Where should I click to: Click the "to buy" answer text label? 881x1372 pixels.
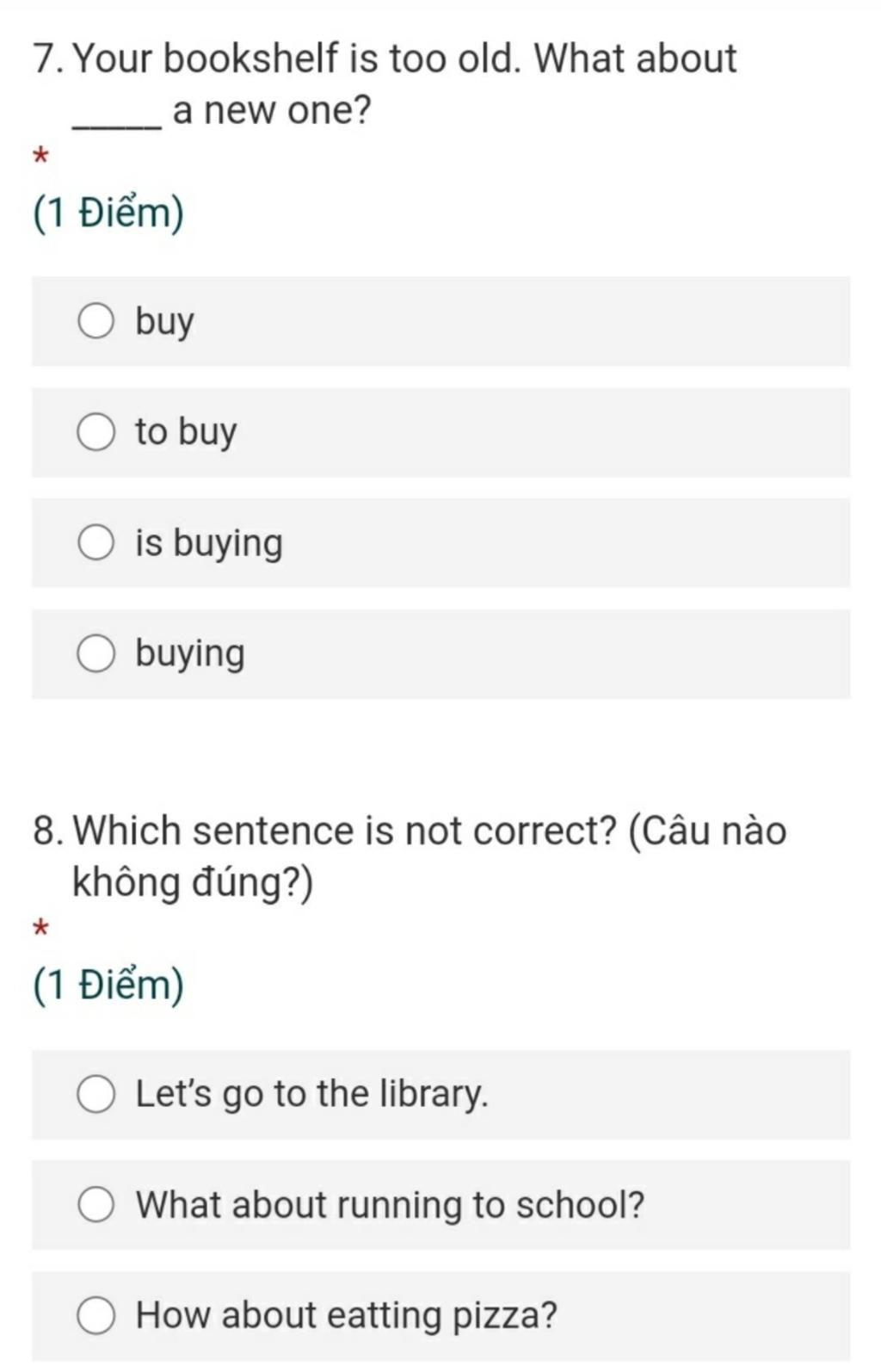click(x=186, y=433)
